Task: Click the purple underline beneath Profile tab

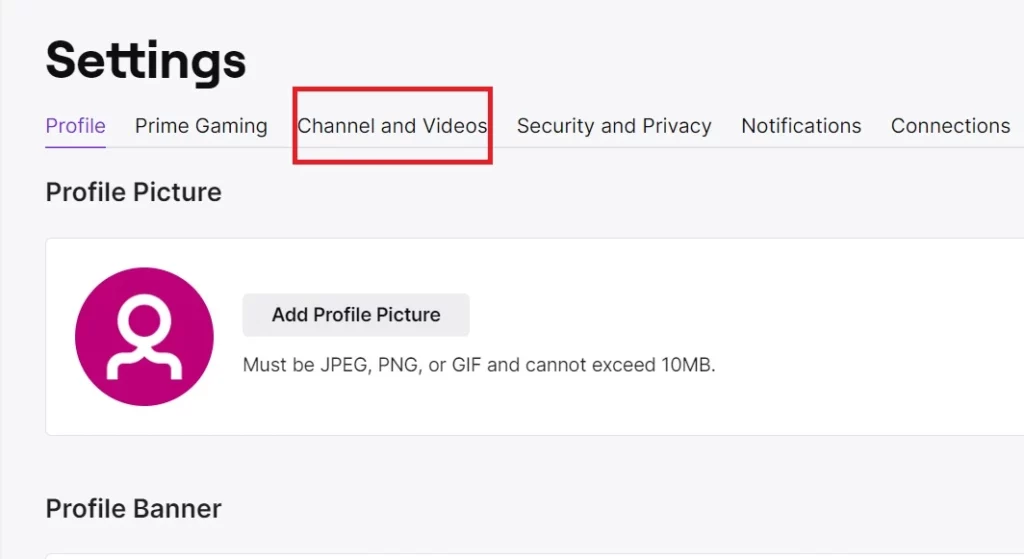Action: [75, 147]
